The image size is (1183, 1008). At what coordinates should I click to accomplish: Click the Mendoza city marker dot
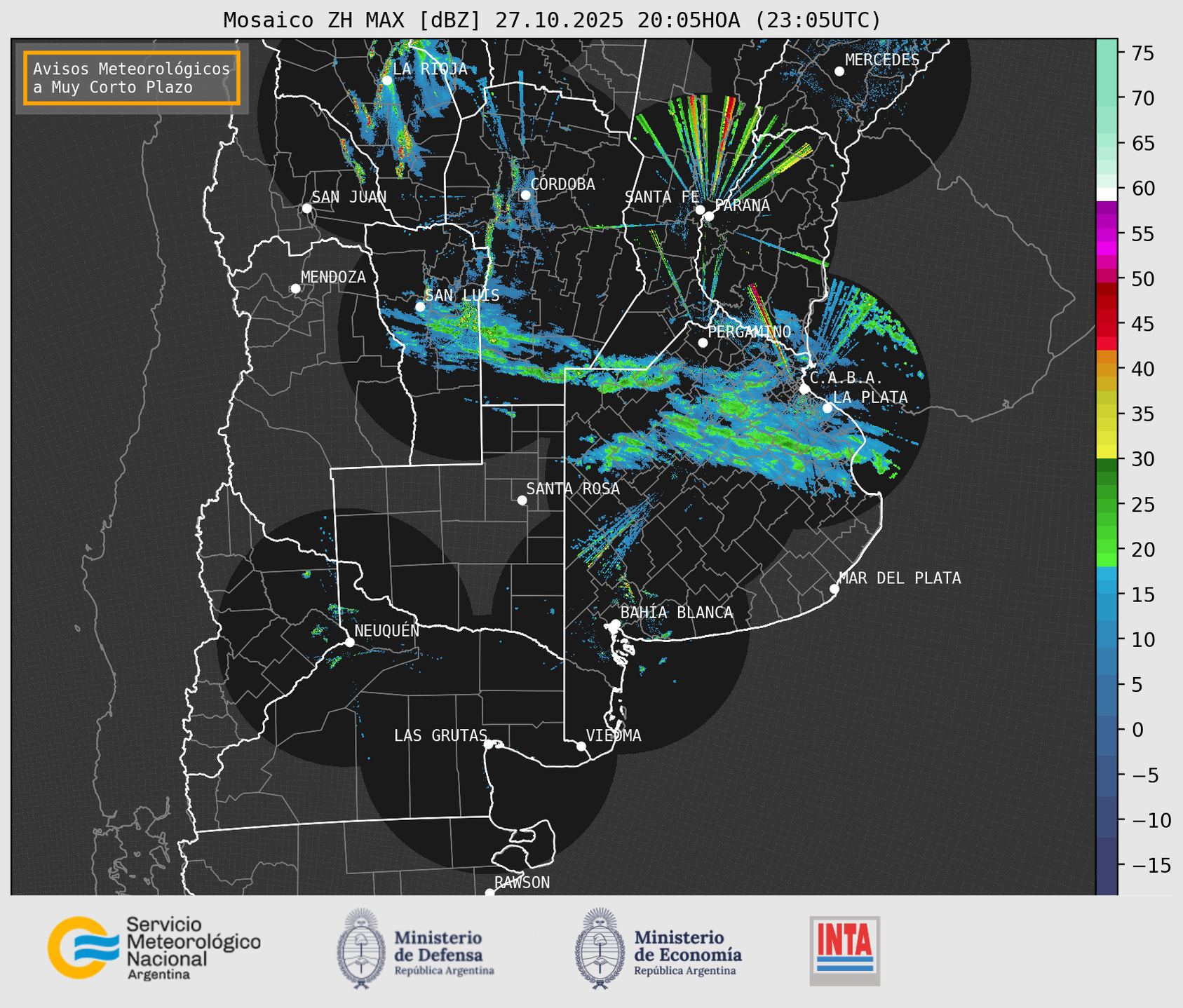pyautogui.click(x=295, y=289)
